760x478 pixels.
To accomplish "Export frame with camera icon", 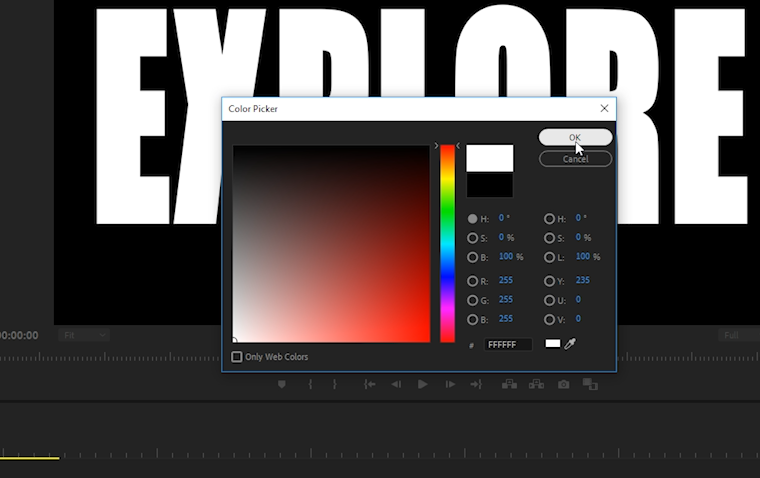I will coord(563,384).
